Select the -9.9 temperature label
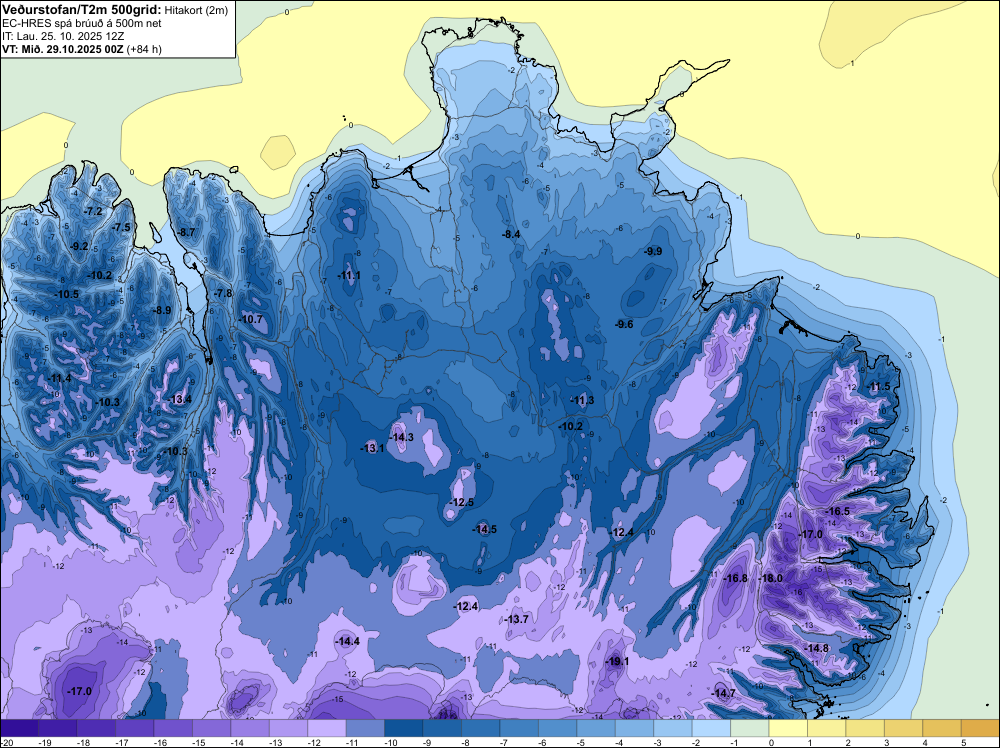The width and height of the screenshot is (1000, 748). [653, 251]
